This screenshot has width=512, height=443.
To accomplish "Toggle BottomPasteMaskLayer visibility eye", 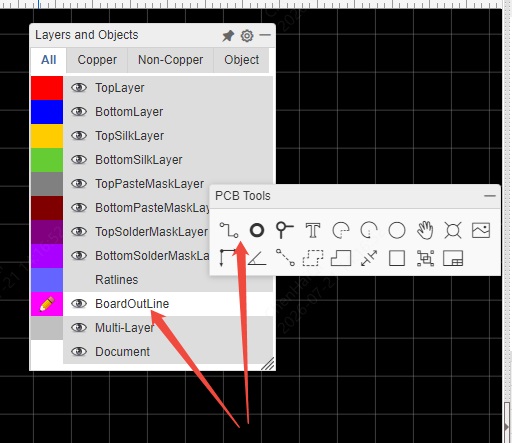I will click(x=79, y=208).
